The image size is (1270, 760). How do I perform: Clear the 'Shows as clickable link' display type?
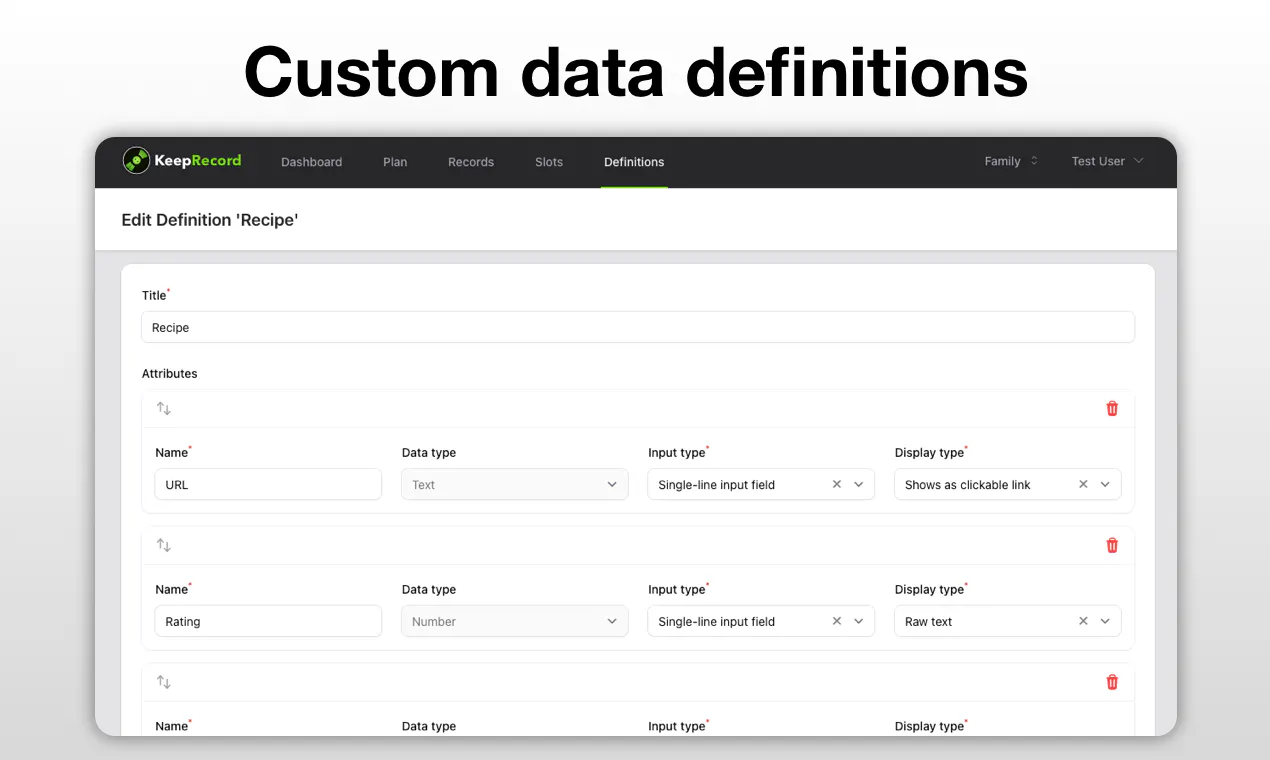pyautogui.click(x=1083, y=484)
